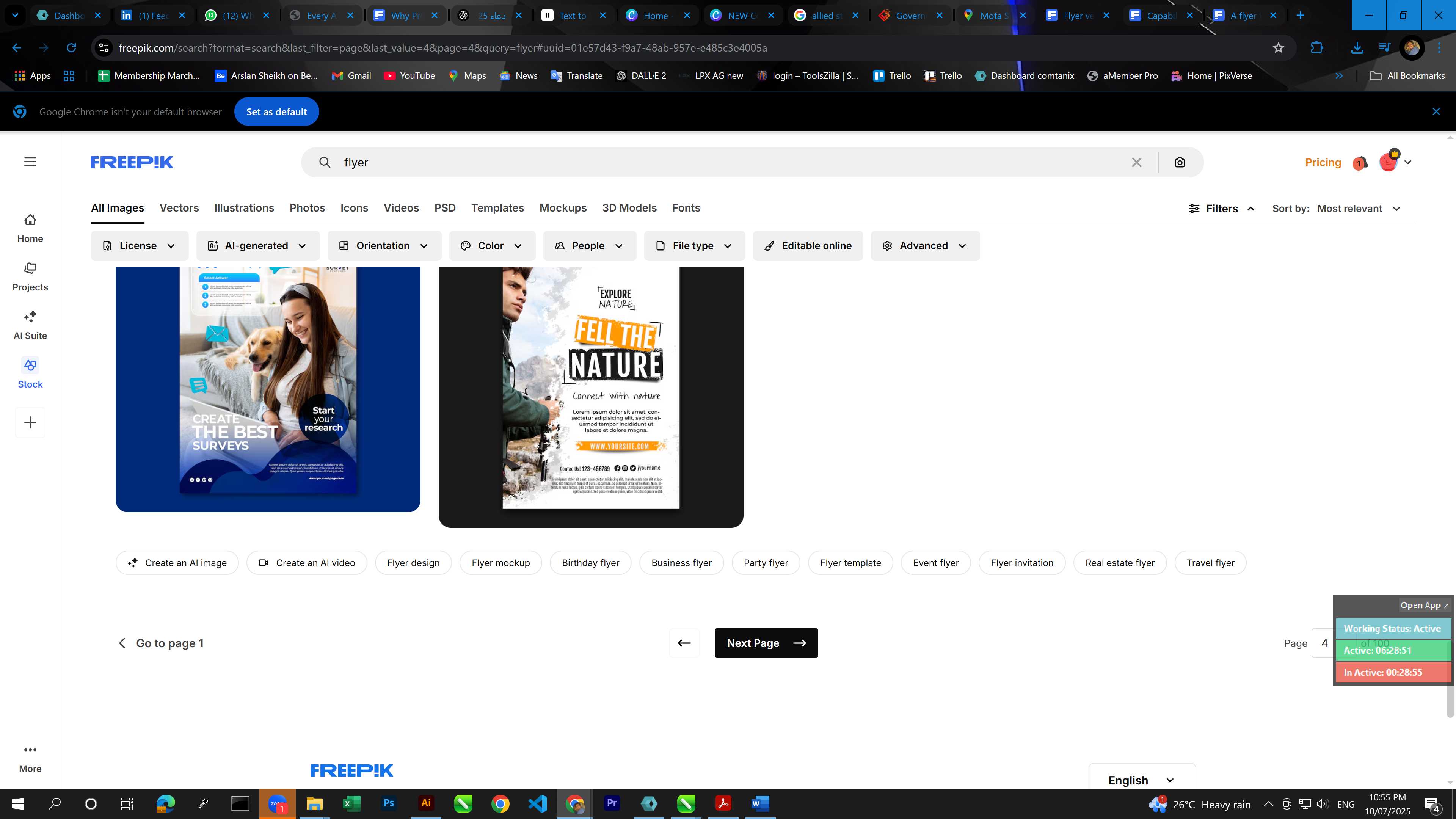Select the Travel flyer tag
This screenshot has width=1456, height=819.
click(x=1210, y=562)
